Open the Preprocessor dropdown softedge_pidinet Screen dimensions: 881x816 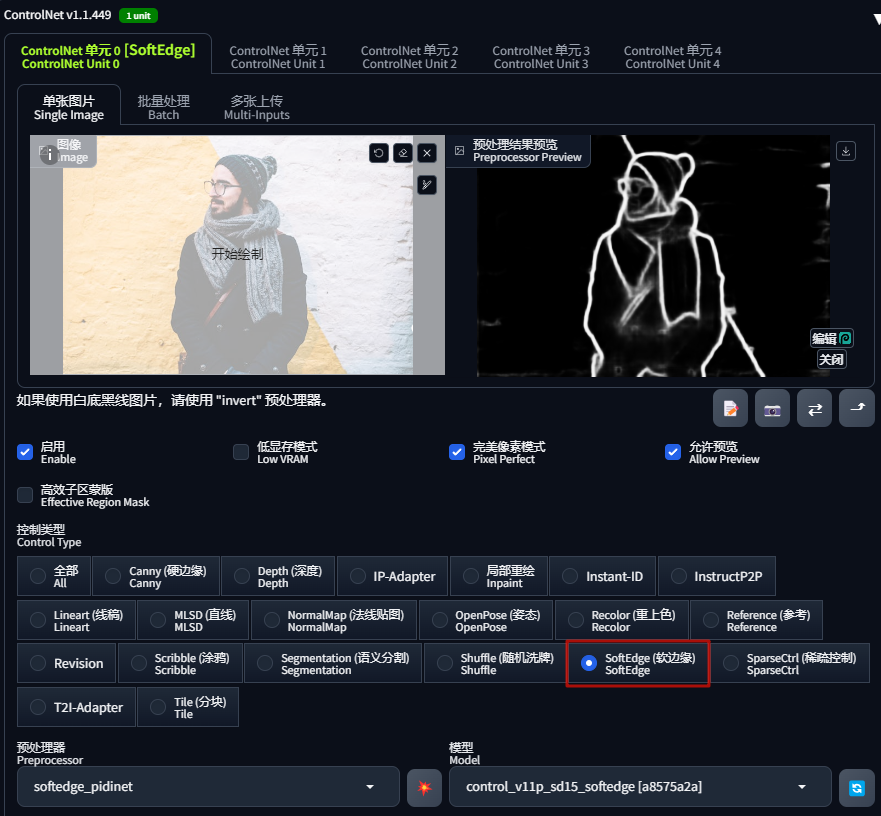tap(208, 787)
